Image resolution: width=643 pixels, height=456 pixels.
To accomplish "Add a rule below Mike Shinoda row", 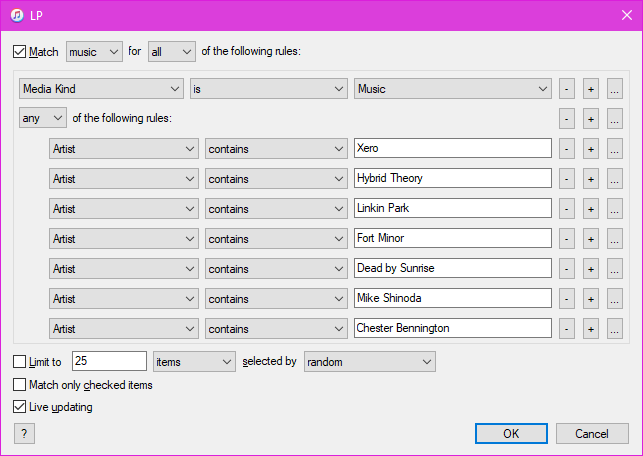I will (x=591, y=298).
